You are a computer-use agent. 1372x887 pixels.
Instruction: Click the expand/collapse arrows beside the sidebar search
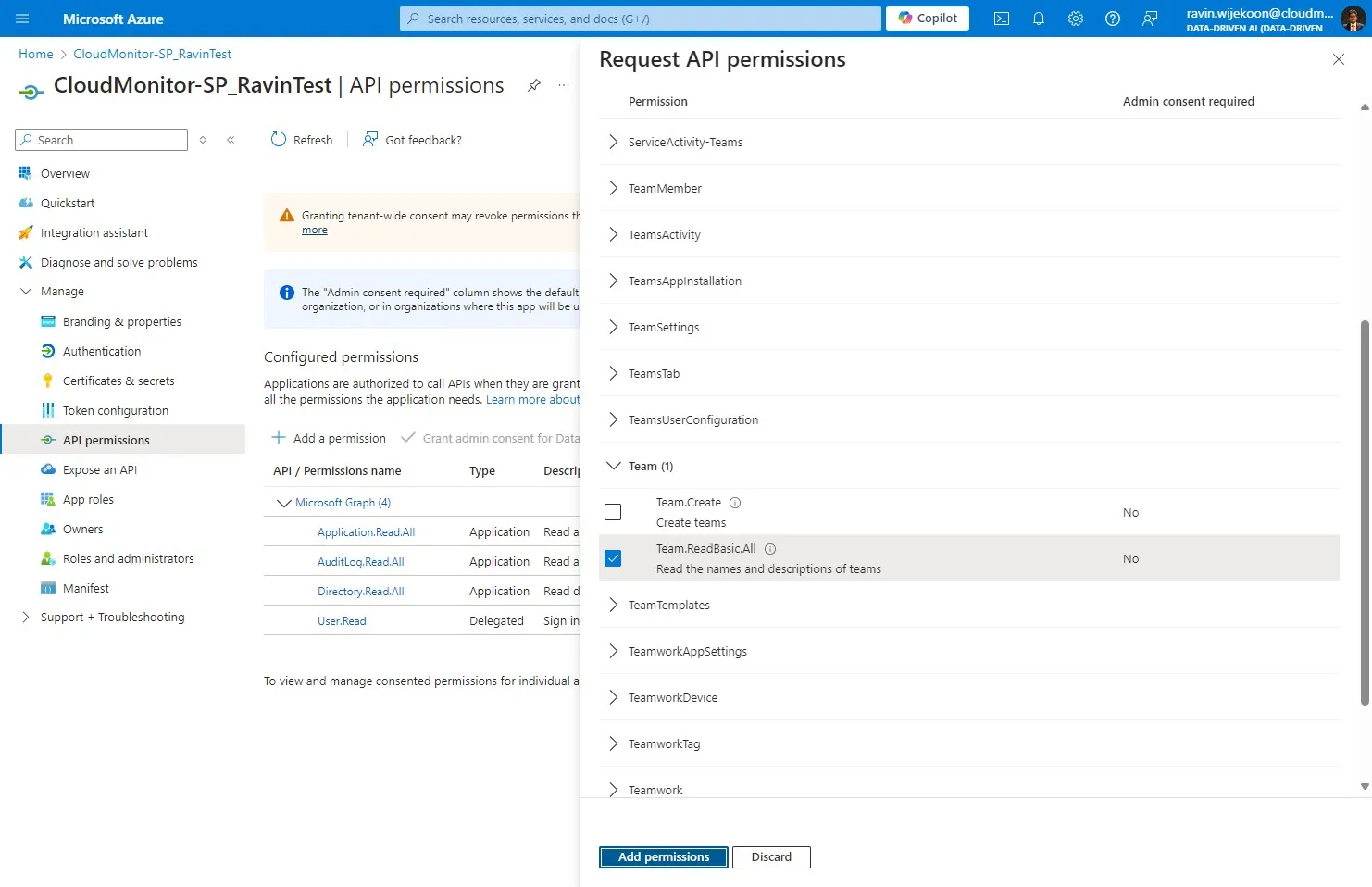point(203,140)
